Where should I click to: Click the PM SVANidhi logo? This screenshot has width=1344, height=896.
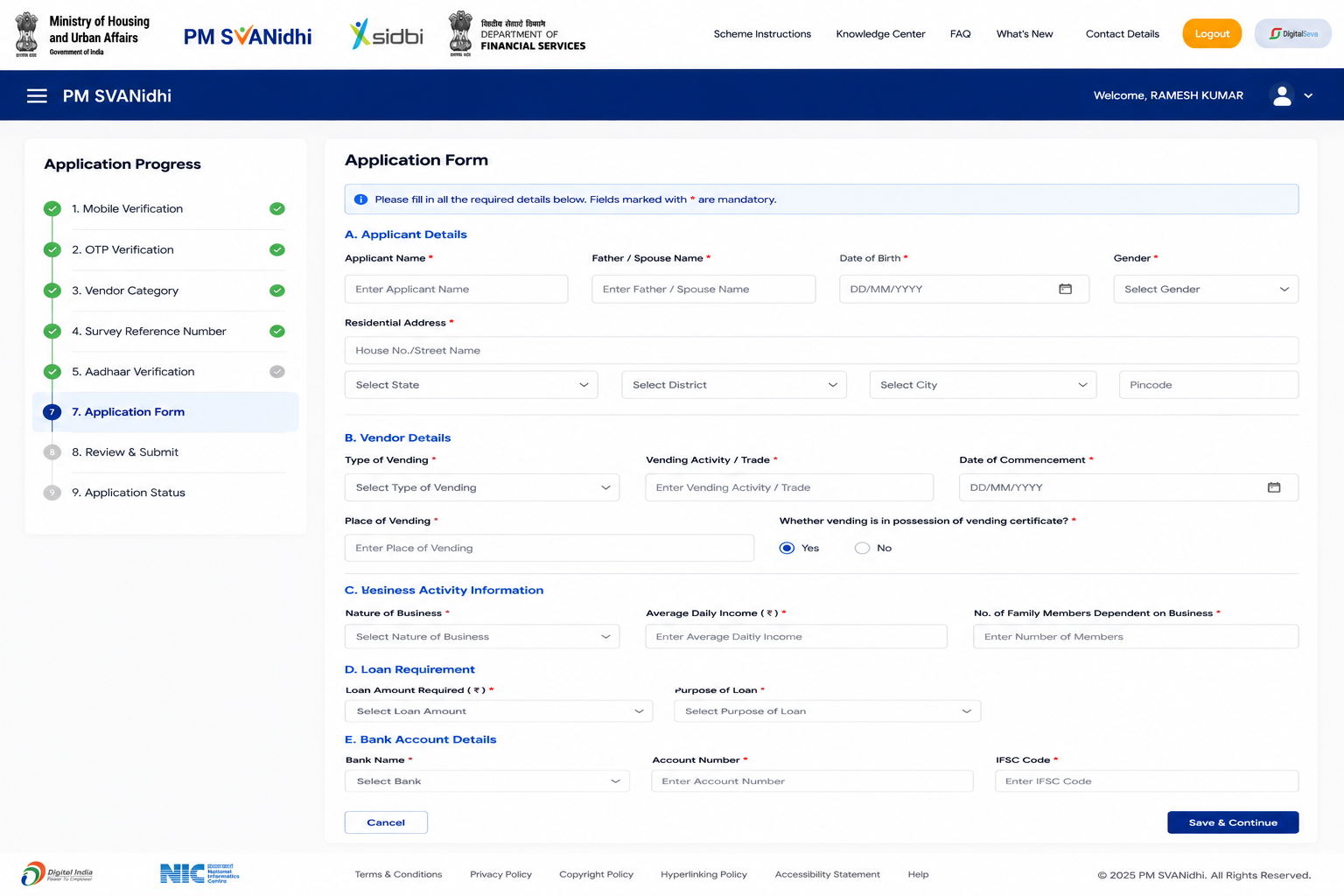point(248,36)
